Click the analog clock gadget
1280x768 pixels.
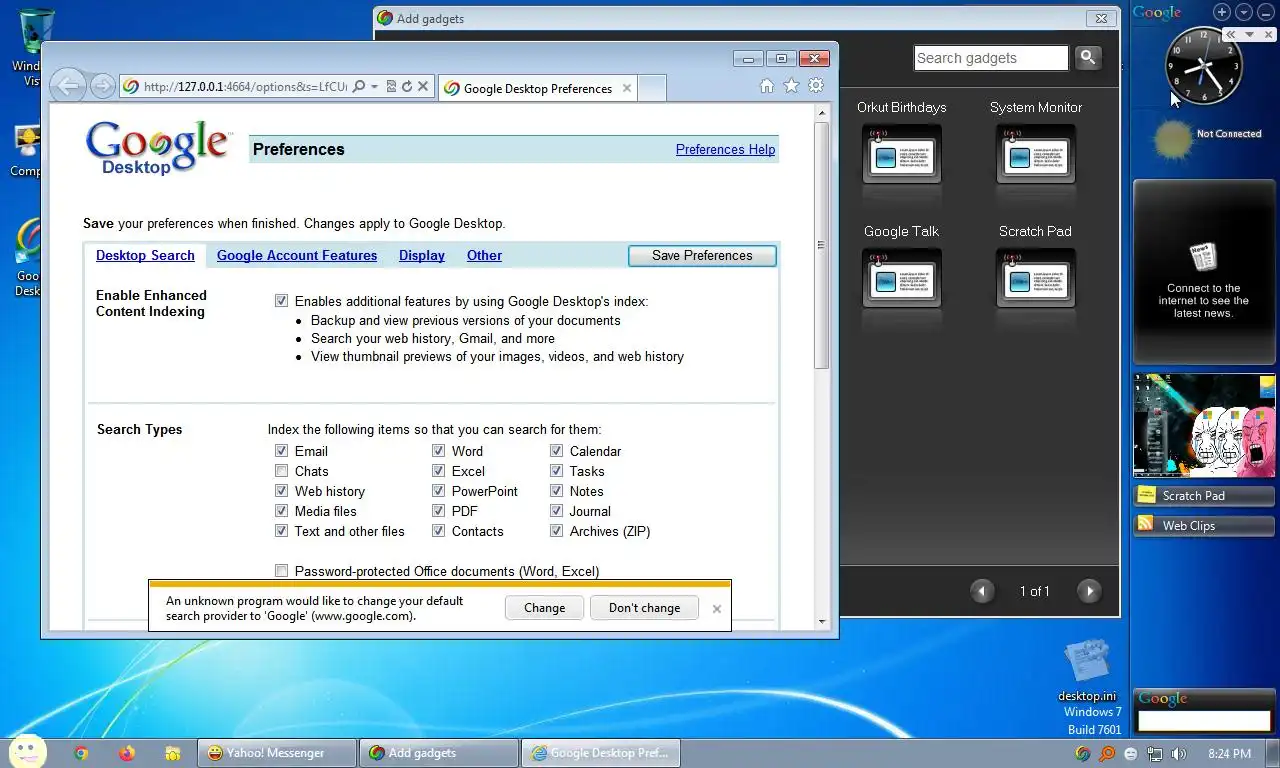[x=1204, y=66]
